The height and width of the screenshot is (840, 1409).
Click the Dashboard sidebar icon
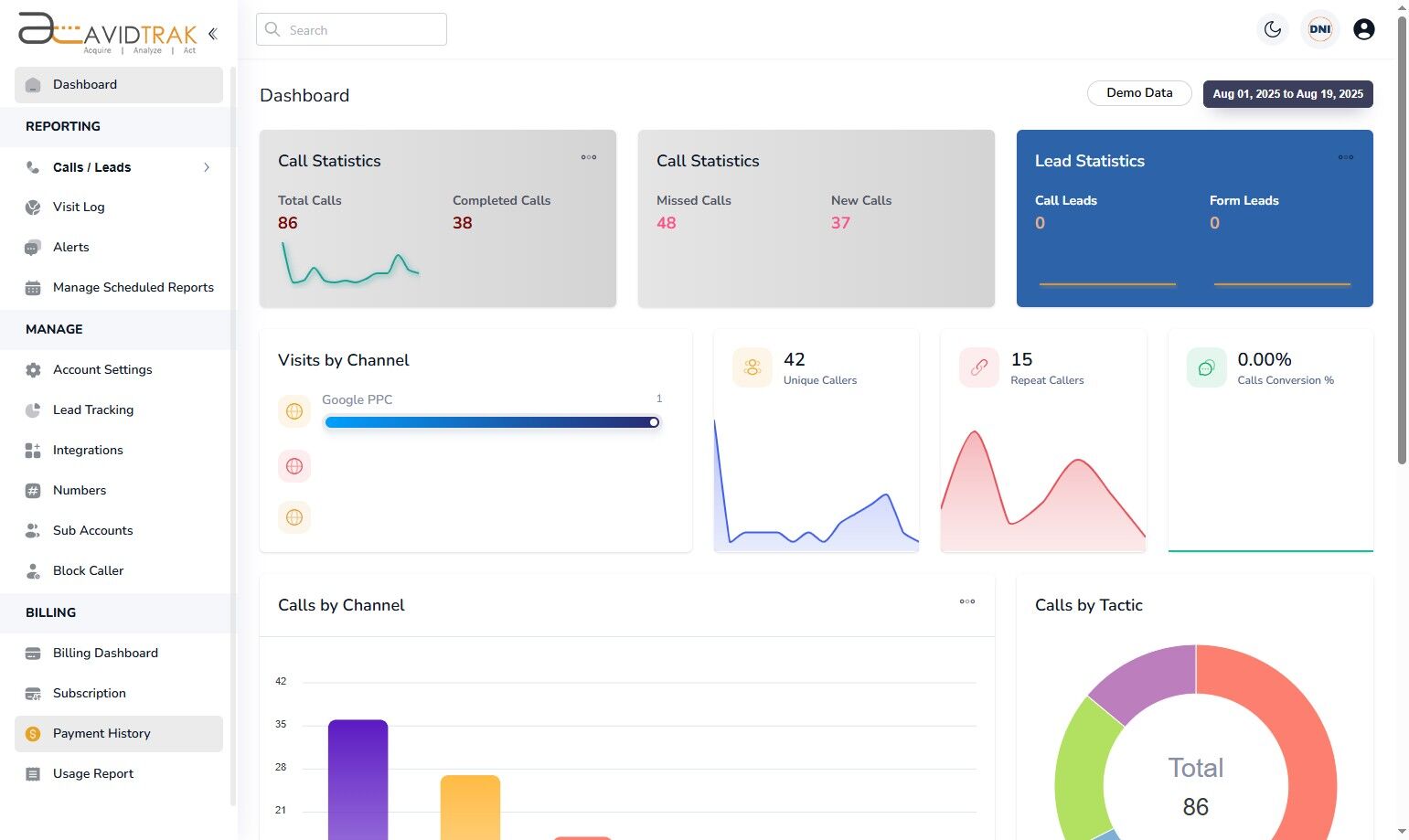coord(33,85)
